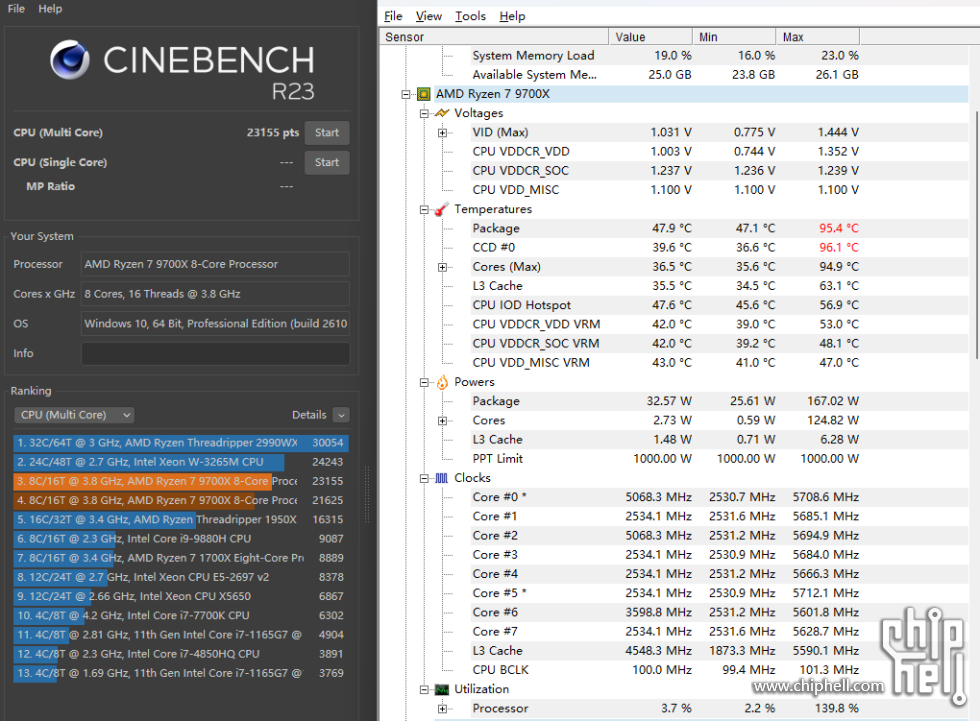The height and width of the screenshot is (721, 980).
Task: Select the Ryzen 7 1700X ranking entry
Action: (x=181, y=559)
